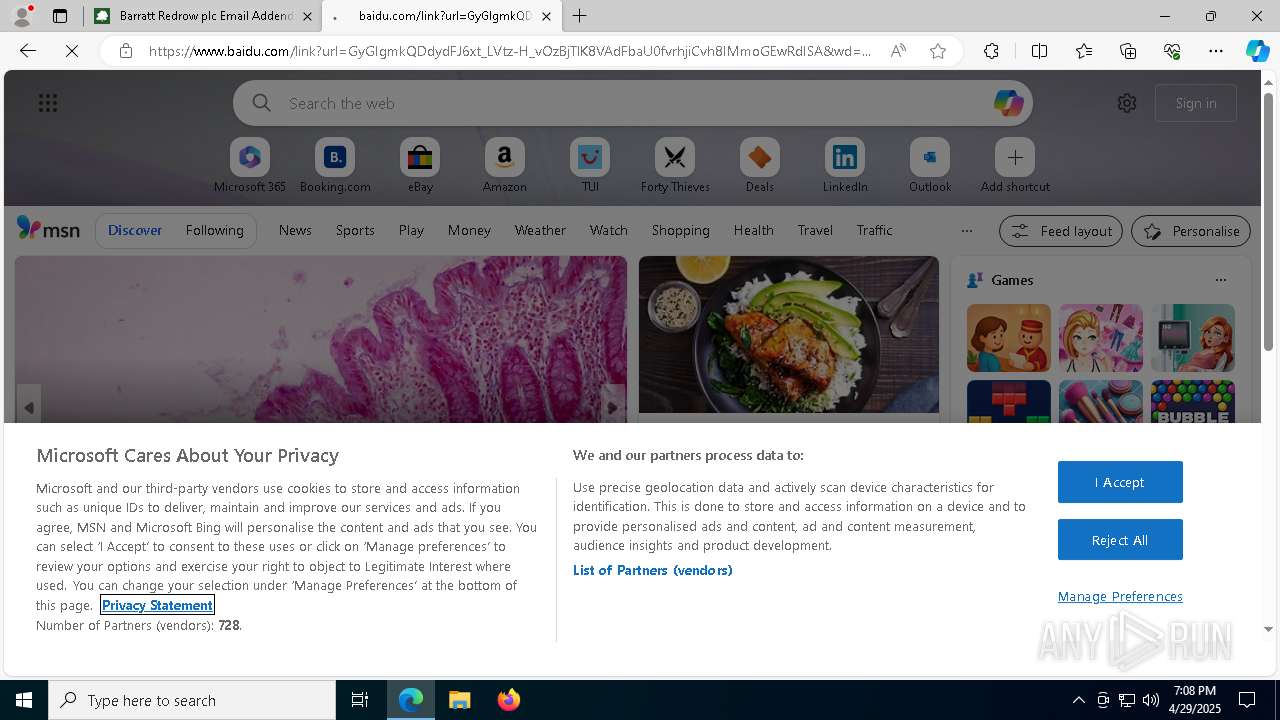The width and height of the screenshot is (1280, 720).
Task: Open the News menu item
Action: pyautogui.click(x=295, y=230)
